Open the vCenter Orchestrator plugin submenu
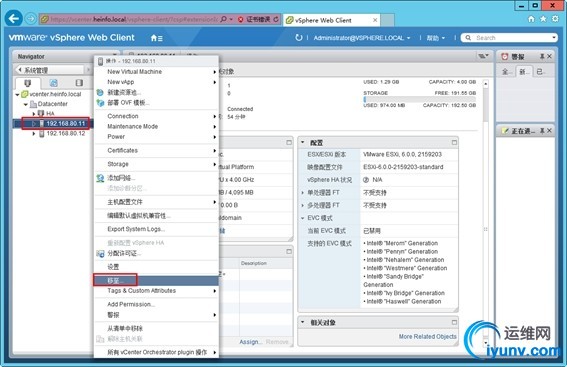The height and width of the screenshot is (367, 567). (156, 352)
